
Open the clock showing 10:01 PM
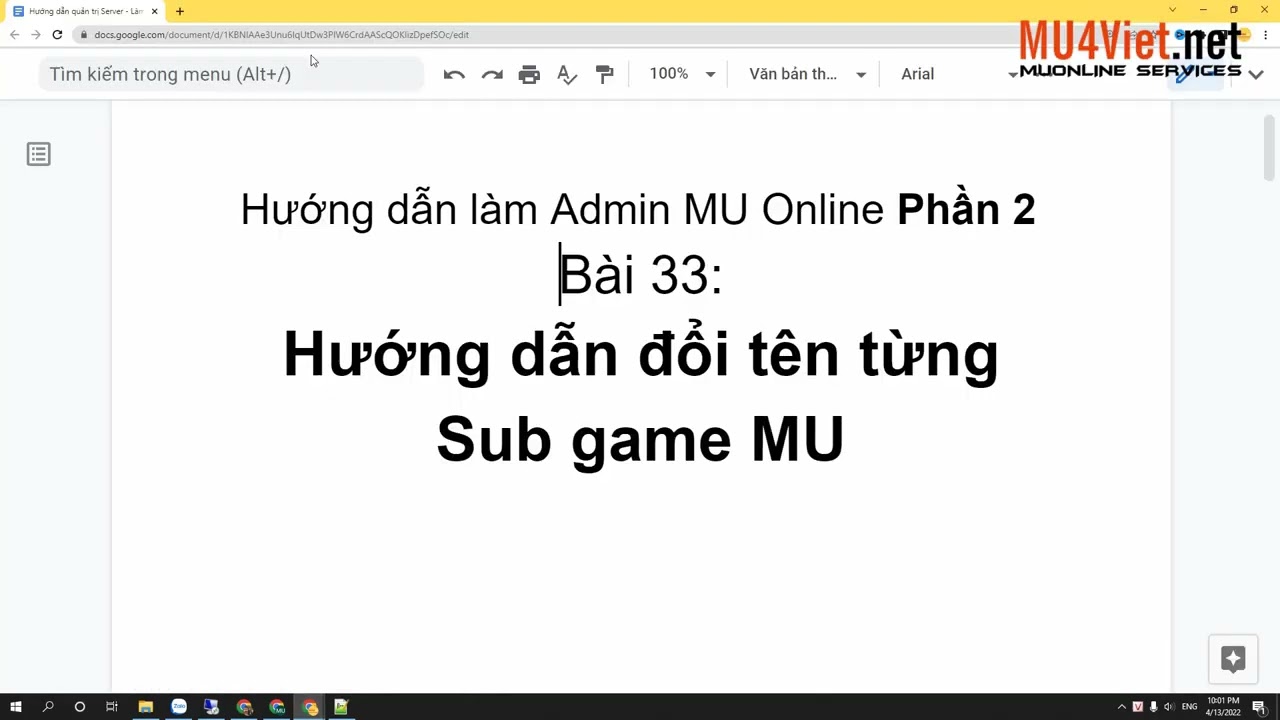click(x=1223, y=706)
